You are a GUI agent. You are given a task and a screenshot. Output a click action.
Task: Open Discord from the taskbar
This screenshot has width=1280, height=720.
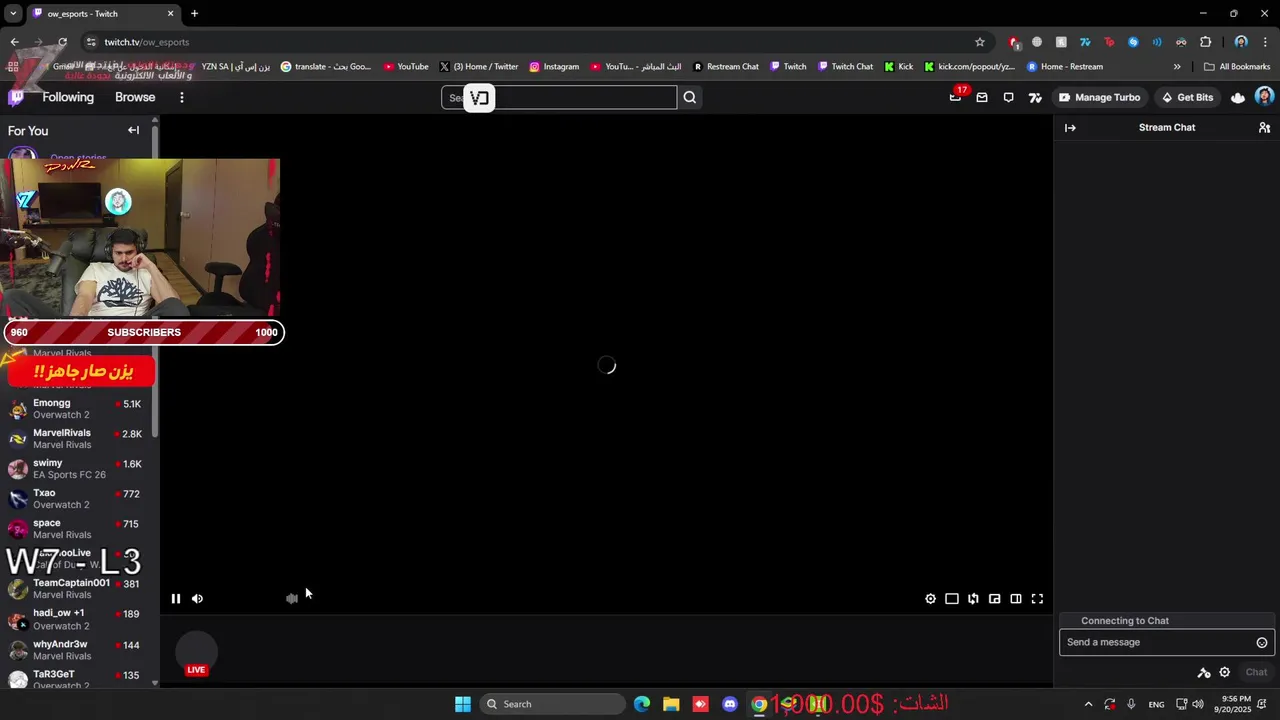point(730,704)
